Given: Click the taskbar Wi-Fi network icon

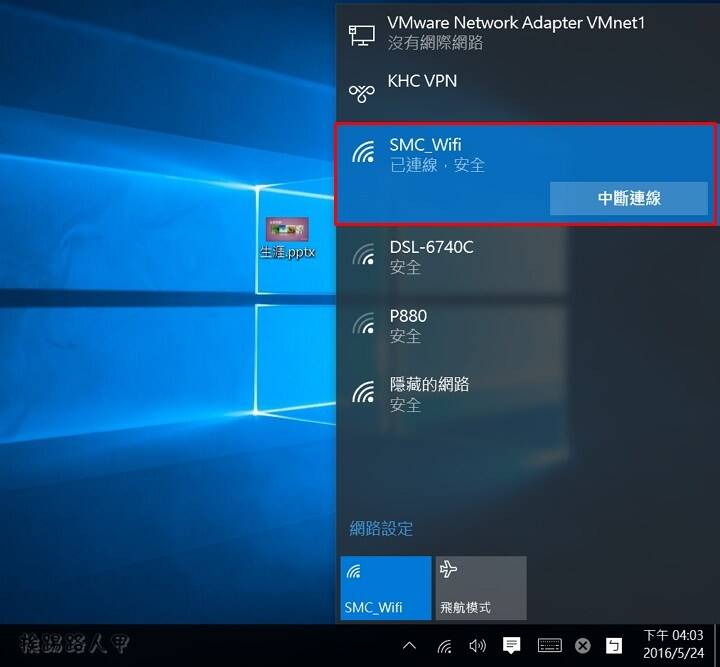Looking at the screenshot, I should (x=444, y=646).
